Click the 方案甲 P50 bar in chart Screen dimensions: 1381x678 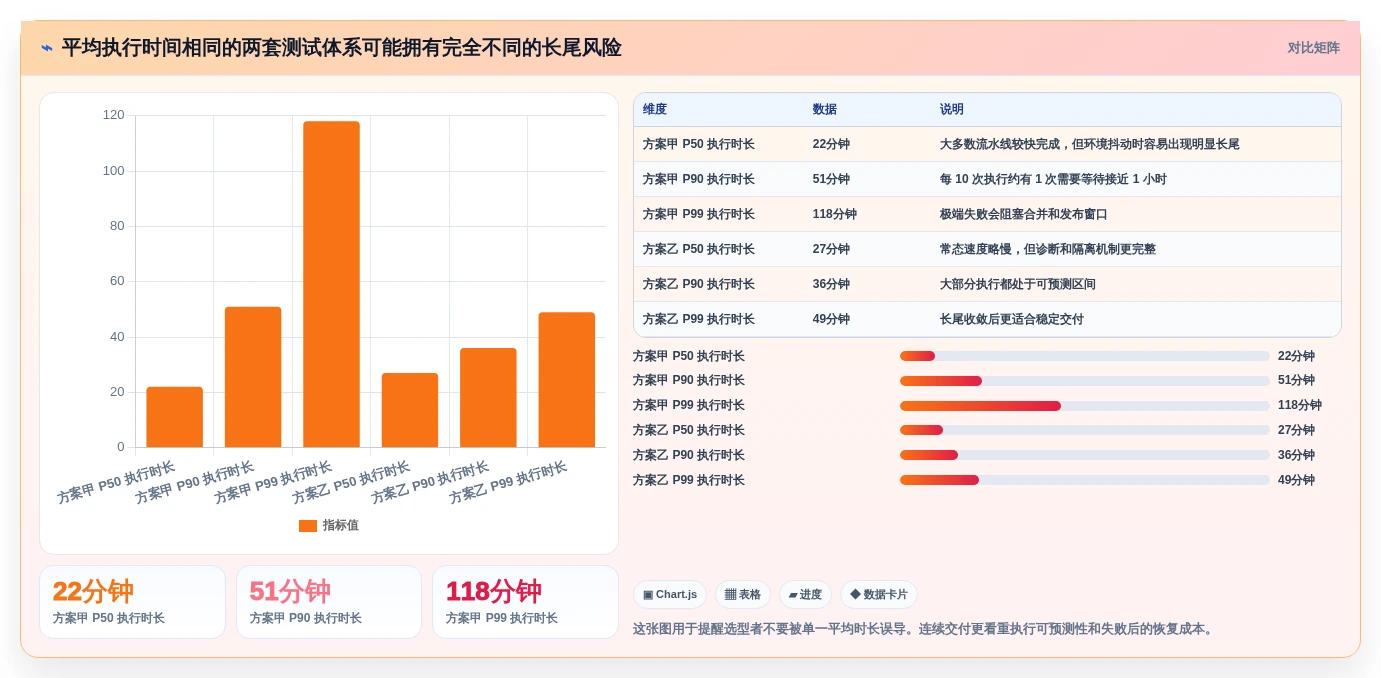[175, 417]
